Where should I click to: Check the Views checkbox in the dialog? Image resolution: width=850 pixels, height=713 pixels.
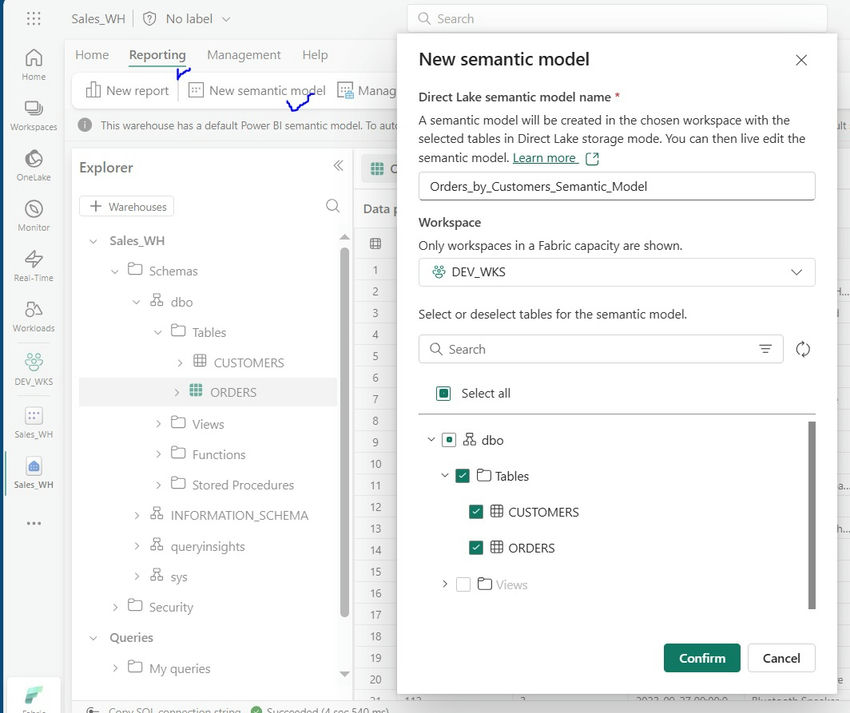click(x=461, y=584)
